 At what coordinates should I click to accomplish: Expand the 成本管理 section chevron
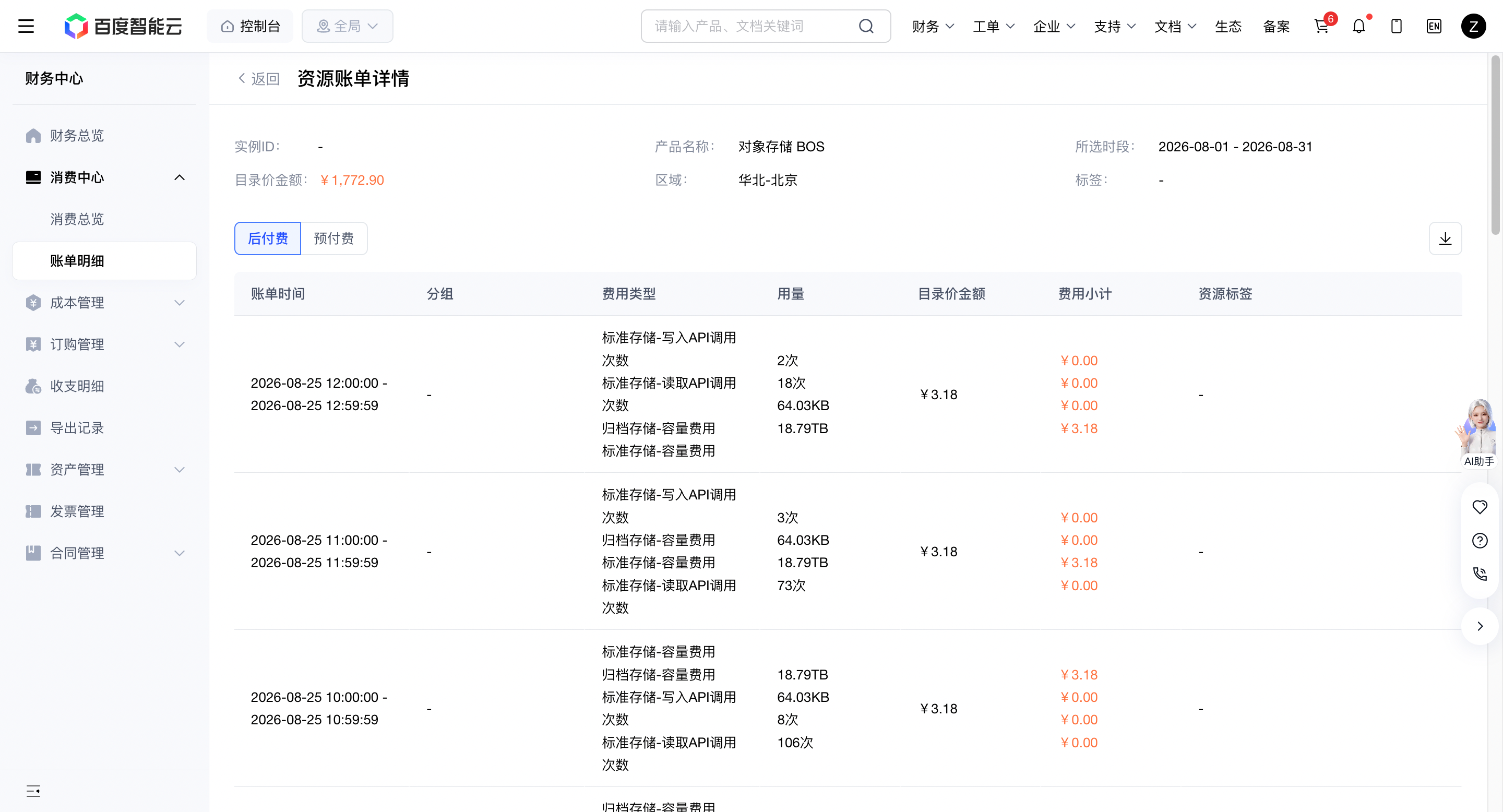180,302
